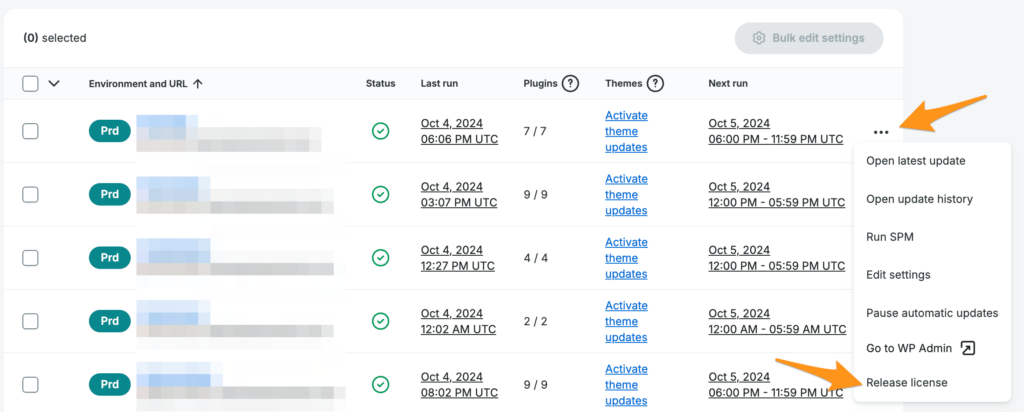
Task: Open the Oct 4, 2024 03:07 PM UTC last run link
Action: pos(459,195)
